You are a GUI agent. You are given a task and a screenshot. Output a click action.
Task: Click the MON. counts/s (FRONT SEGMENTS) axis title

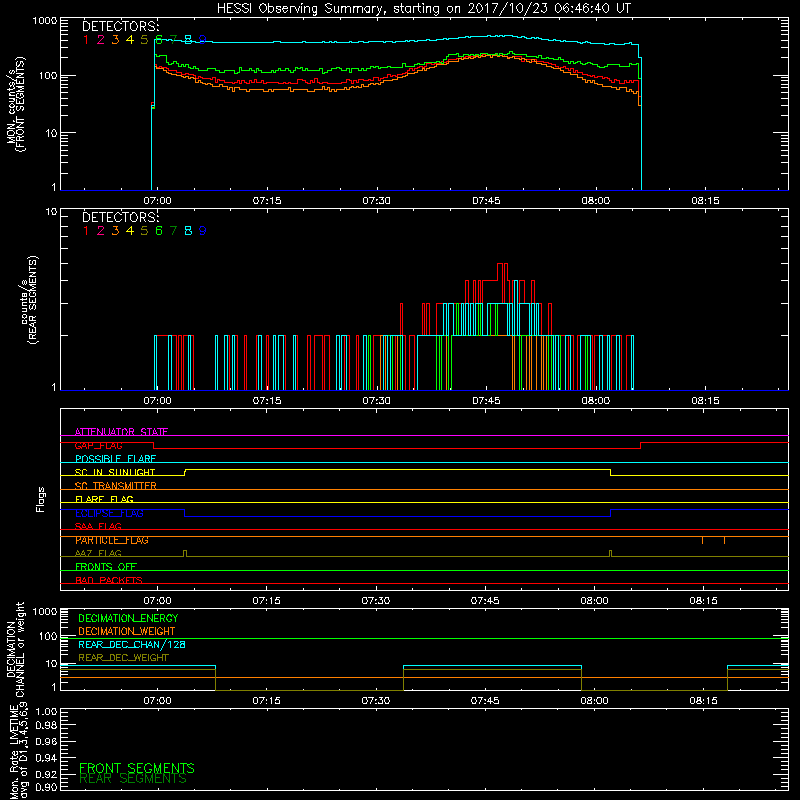click(15, 104)
